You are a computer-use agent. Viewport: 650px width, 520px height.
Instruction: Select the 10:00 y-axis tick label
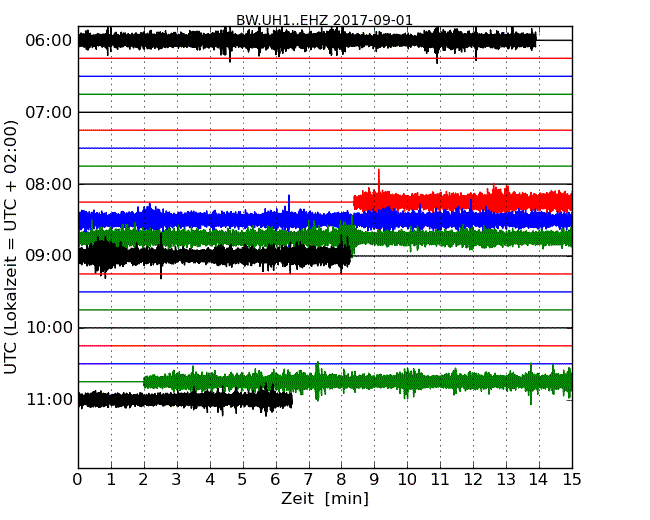(48, 328)
